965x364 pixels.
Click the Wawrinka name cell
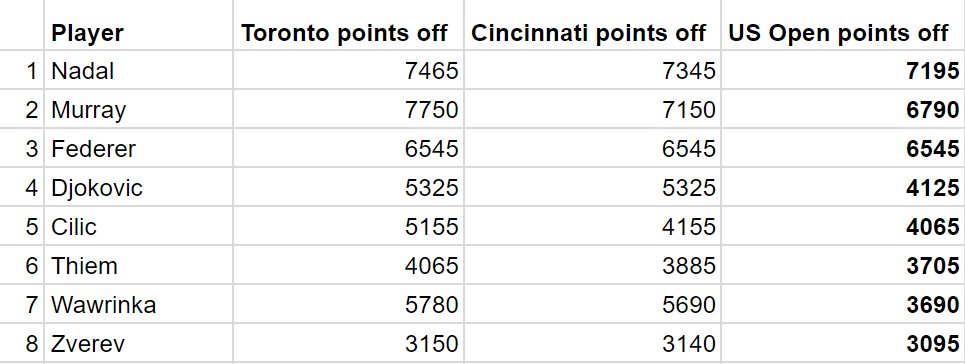coord(138,304)
